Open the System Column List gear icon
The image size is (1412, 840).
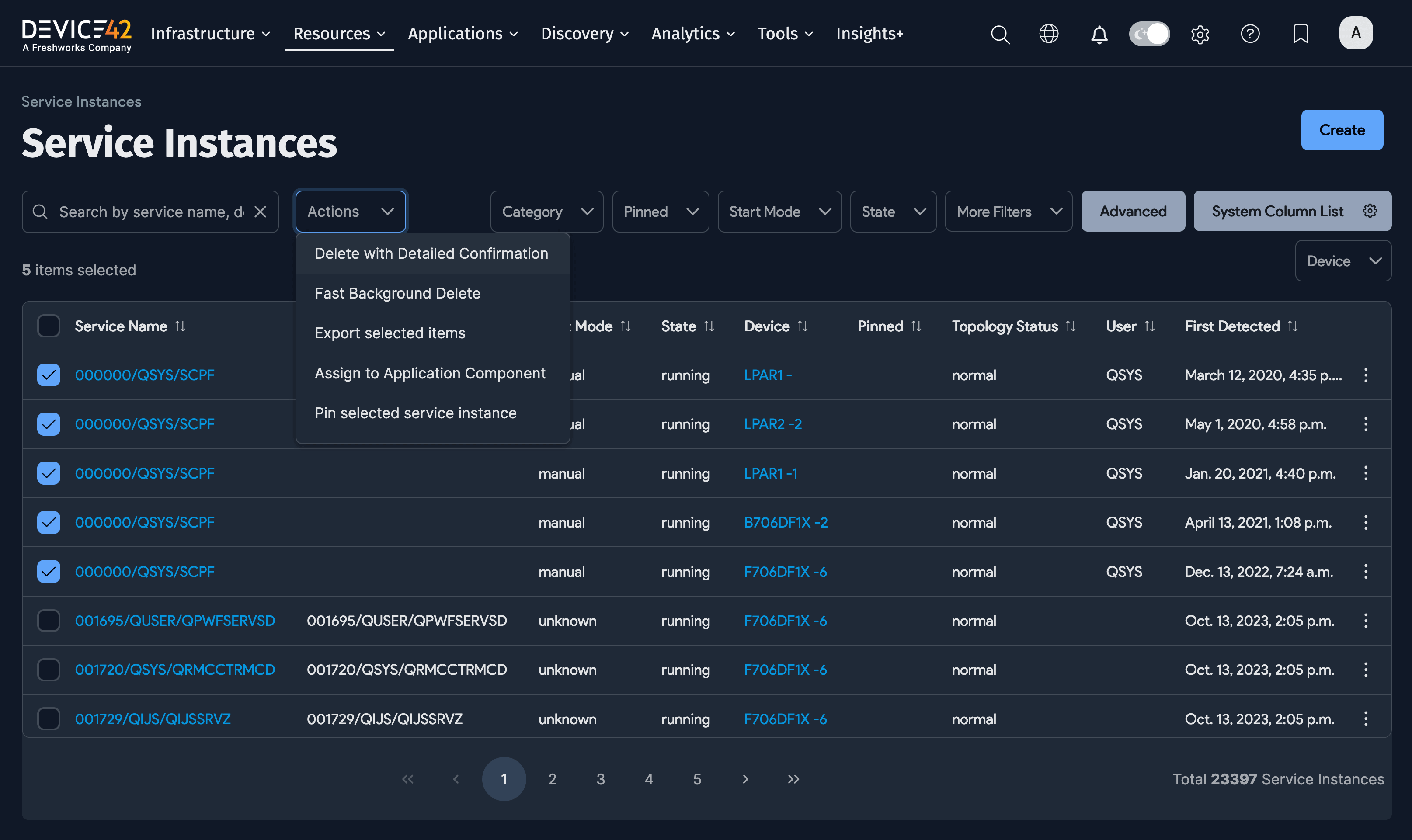click(x=1370, y=211)
